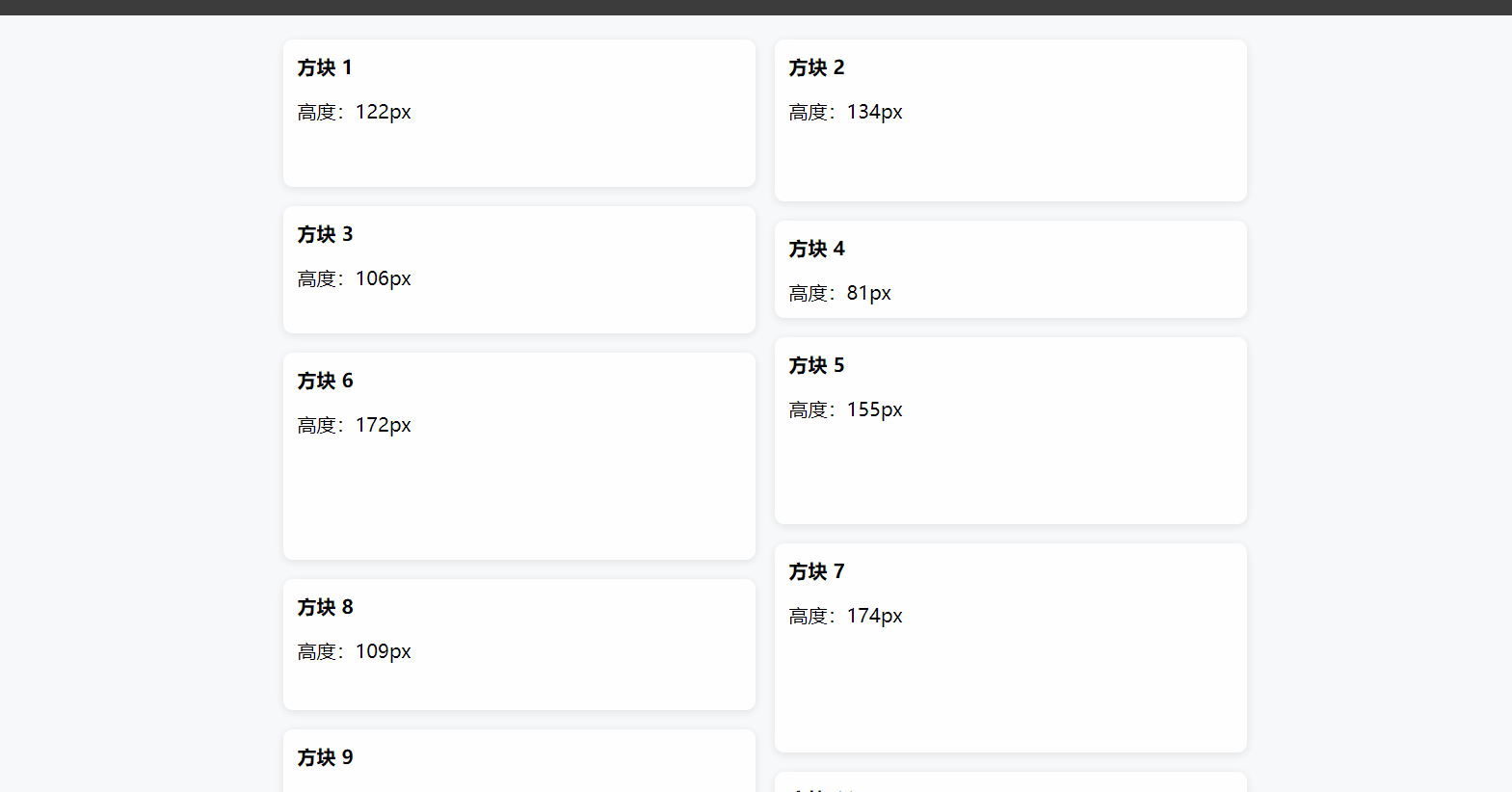This screenshot has width=1512, height=792.
Task: Select the 方块 6 heading
Action: (x=325, y=381)
